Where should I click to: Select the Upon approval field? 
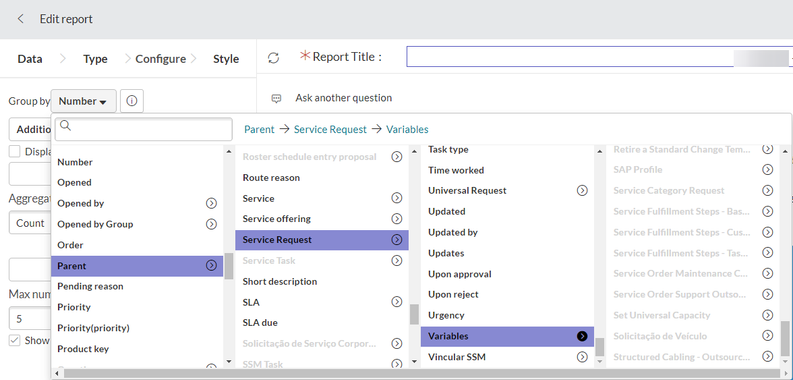460,274
